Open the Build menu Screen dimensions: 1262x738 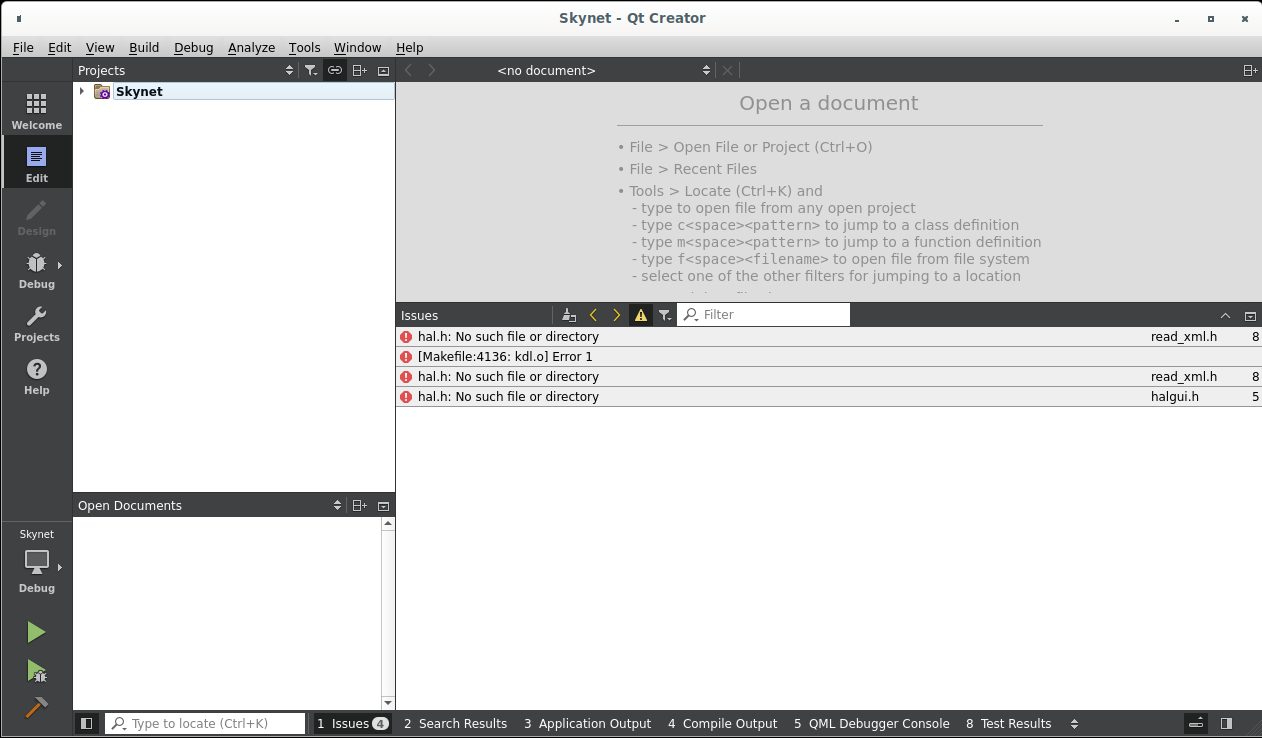pos(144,47)
